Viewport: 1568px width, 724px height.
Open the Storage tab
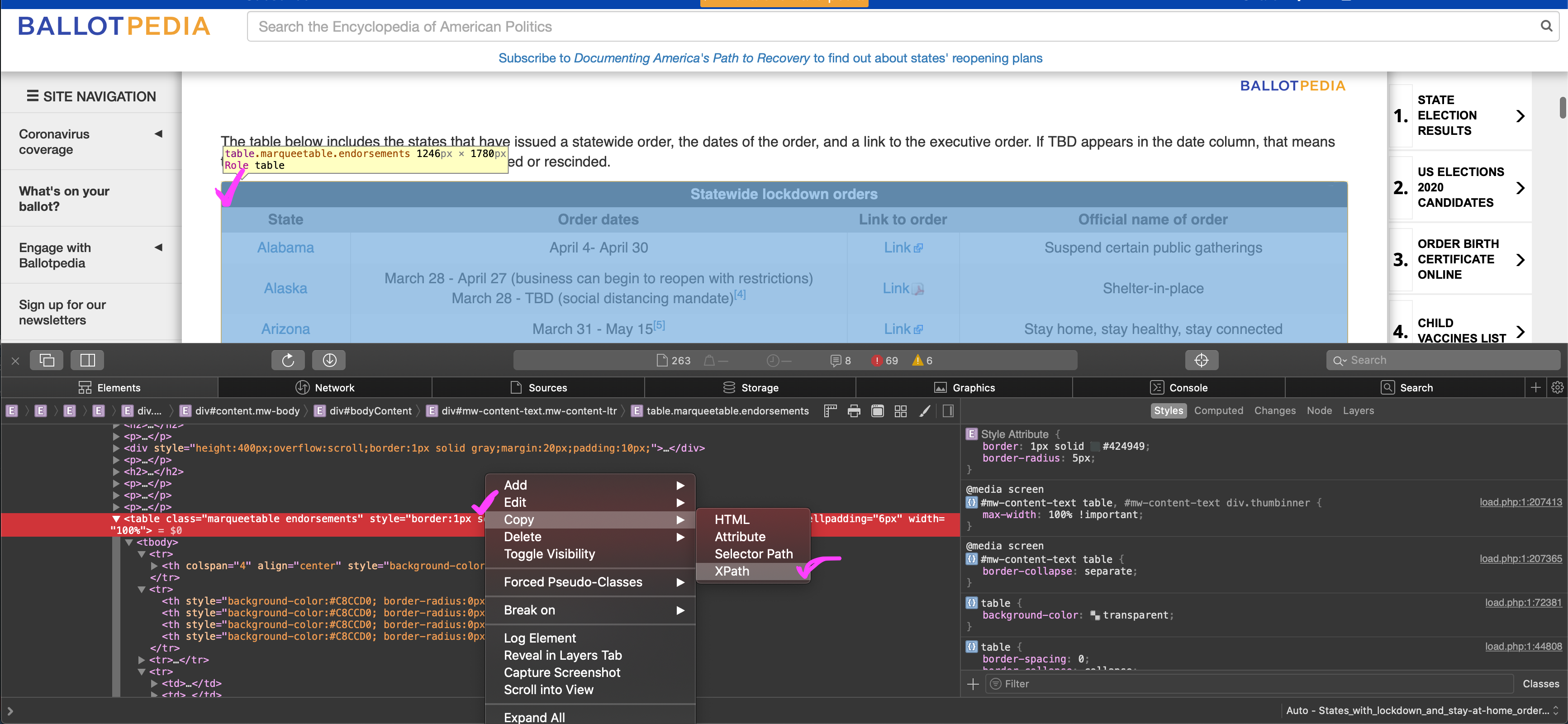pos(751,388)
